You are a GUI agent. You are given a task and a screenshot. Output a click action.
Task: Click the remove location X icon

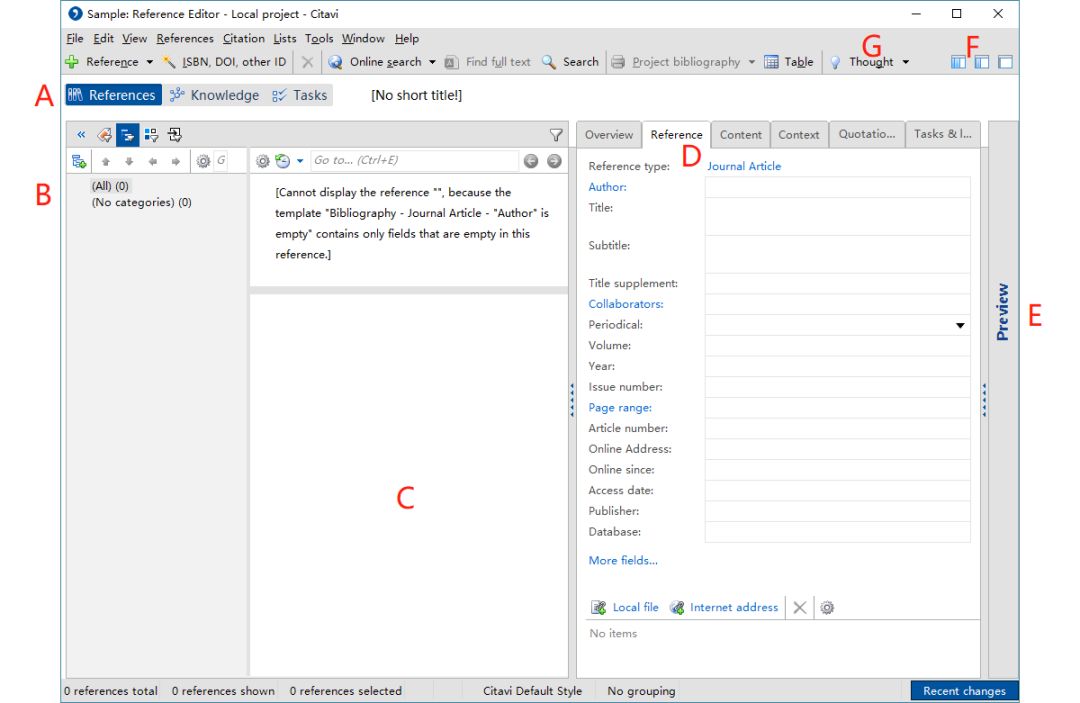tap(800, 608)
